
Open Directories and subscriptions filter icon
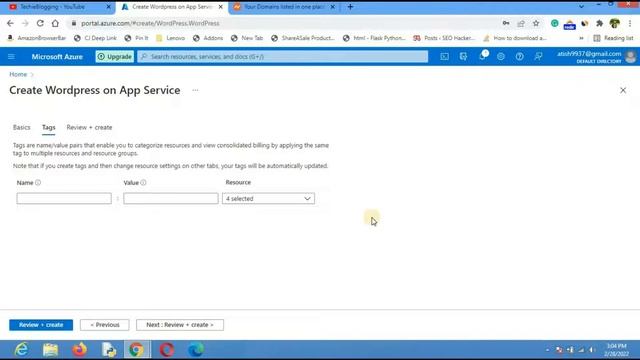point(463,56)
